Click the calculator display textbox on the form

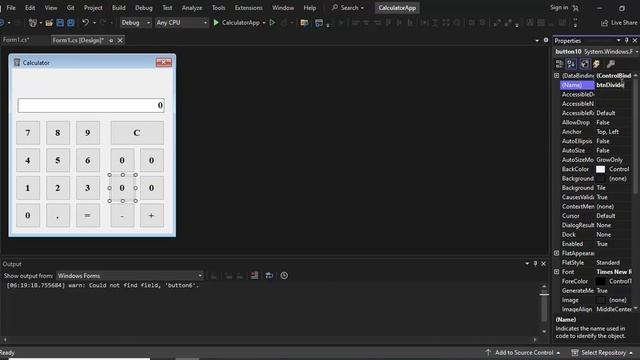coord(91,105)
